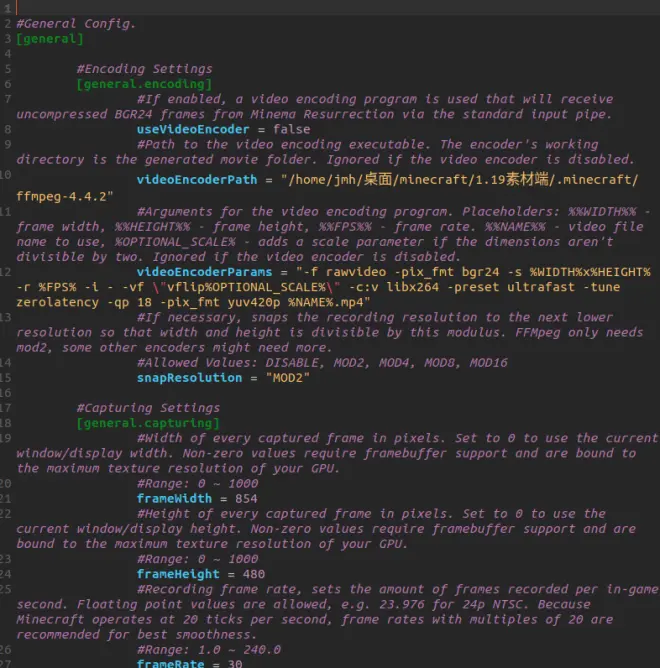
Task: Click the '#Path to the video encoding executable' comment
Action: point(281,144)
